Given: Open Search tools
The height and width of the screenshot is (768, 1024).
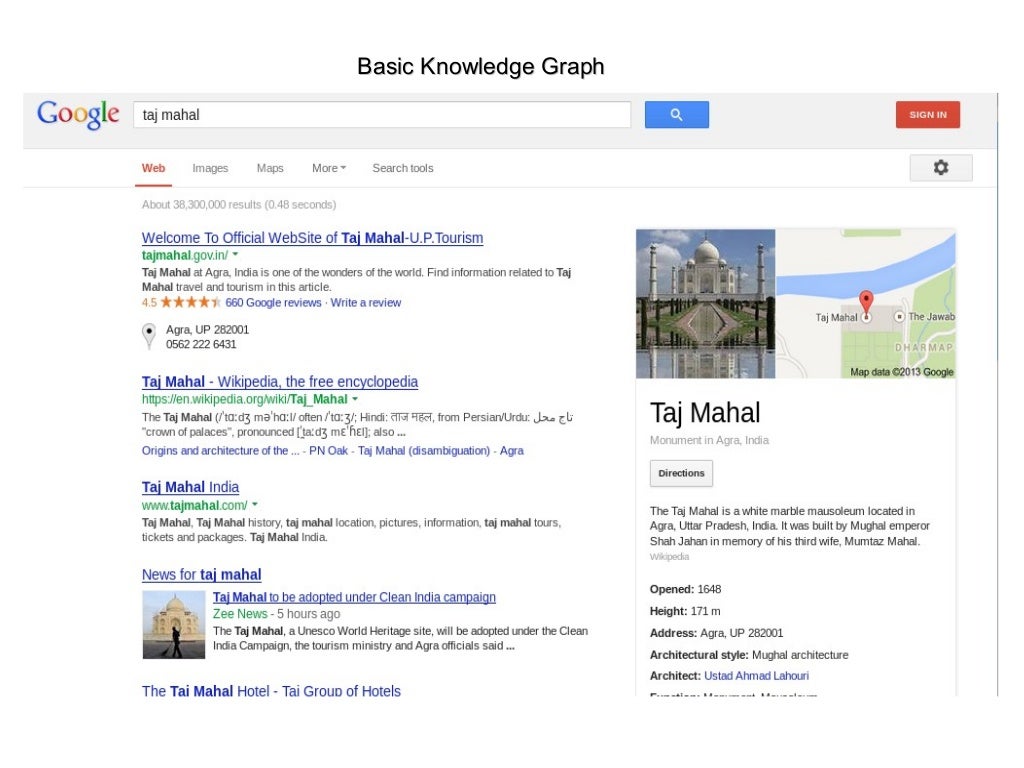Looking at the screenshot, I should pyautogui.click(x=403, y=168).
